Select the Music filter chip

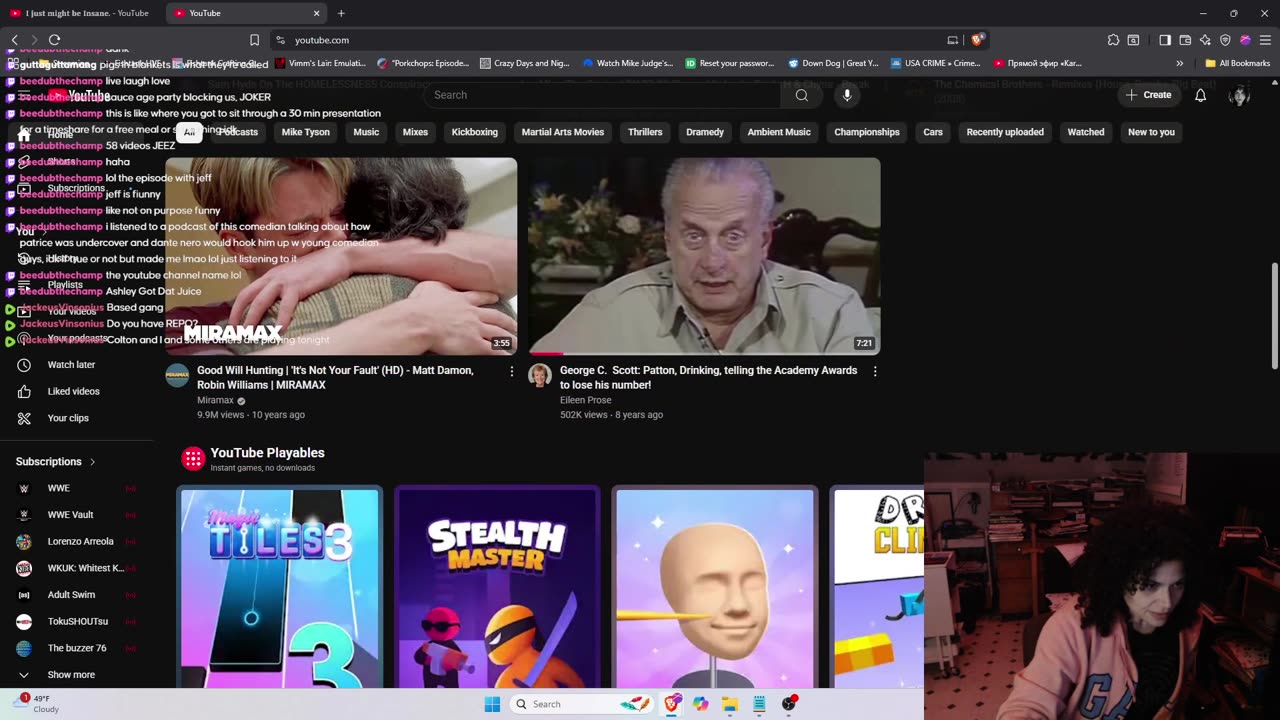click(366, 132)
